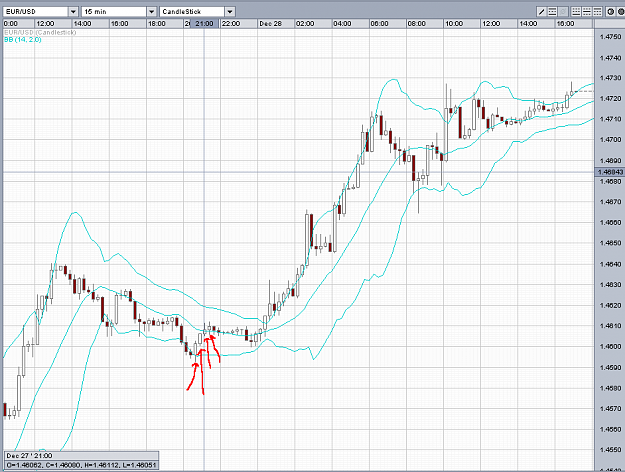
Task: Click the layout icon with solid top line
Action: pyautogui.click(x=597, y=12)
